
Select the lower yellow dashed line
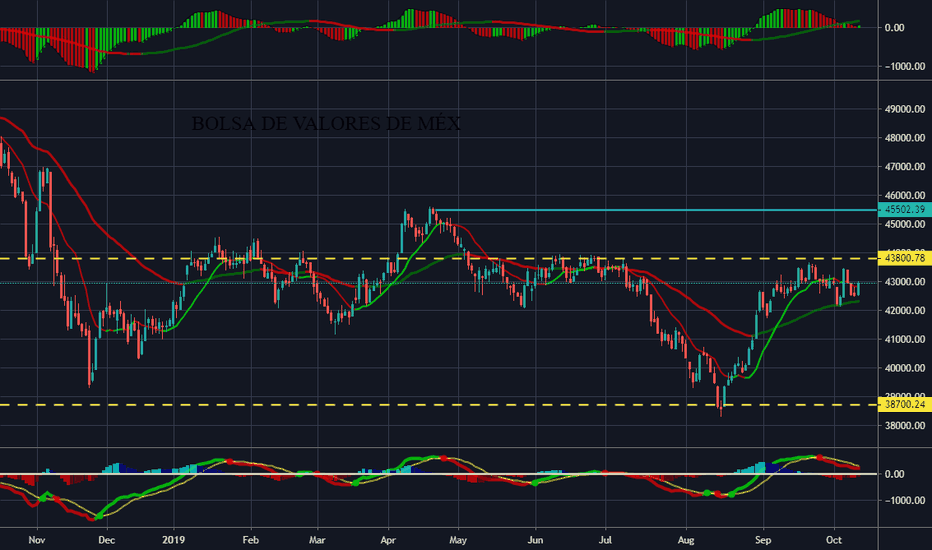[x=439, y=405]
